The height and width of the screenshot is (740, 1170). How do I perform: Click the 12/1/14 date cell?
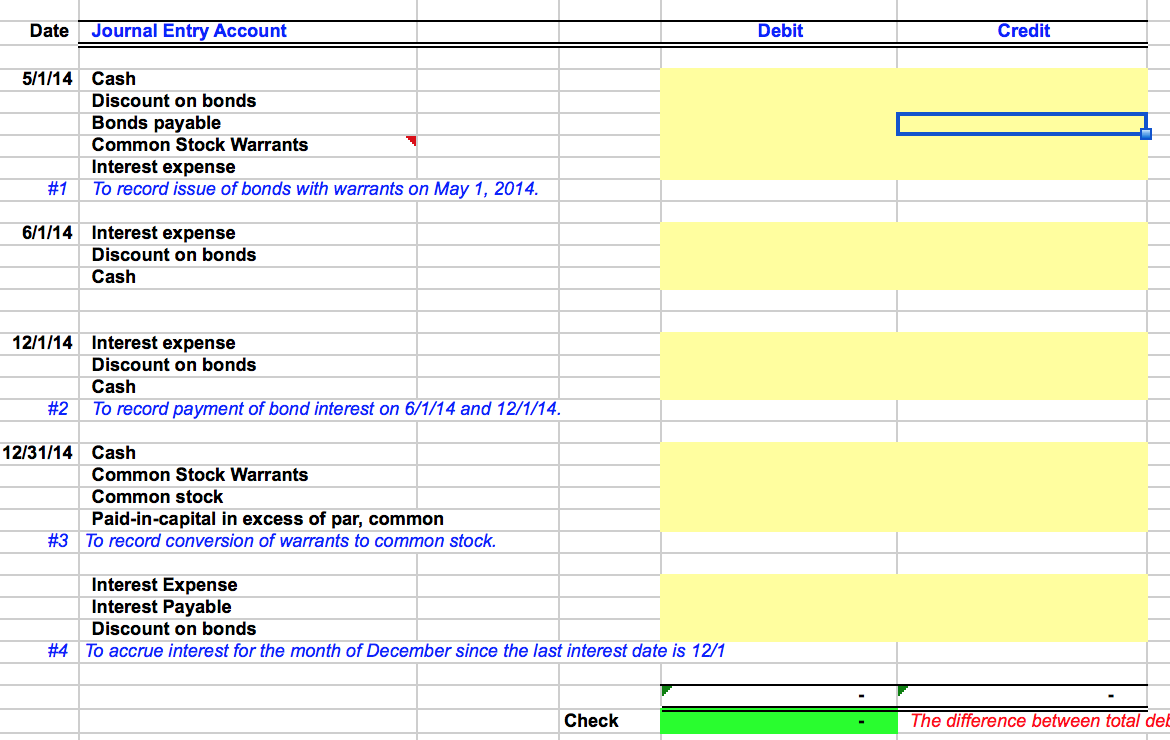pos(43,343)
